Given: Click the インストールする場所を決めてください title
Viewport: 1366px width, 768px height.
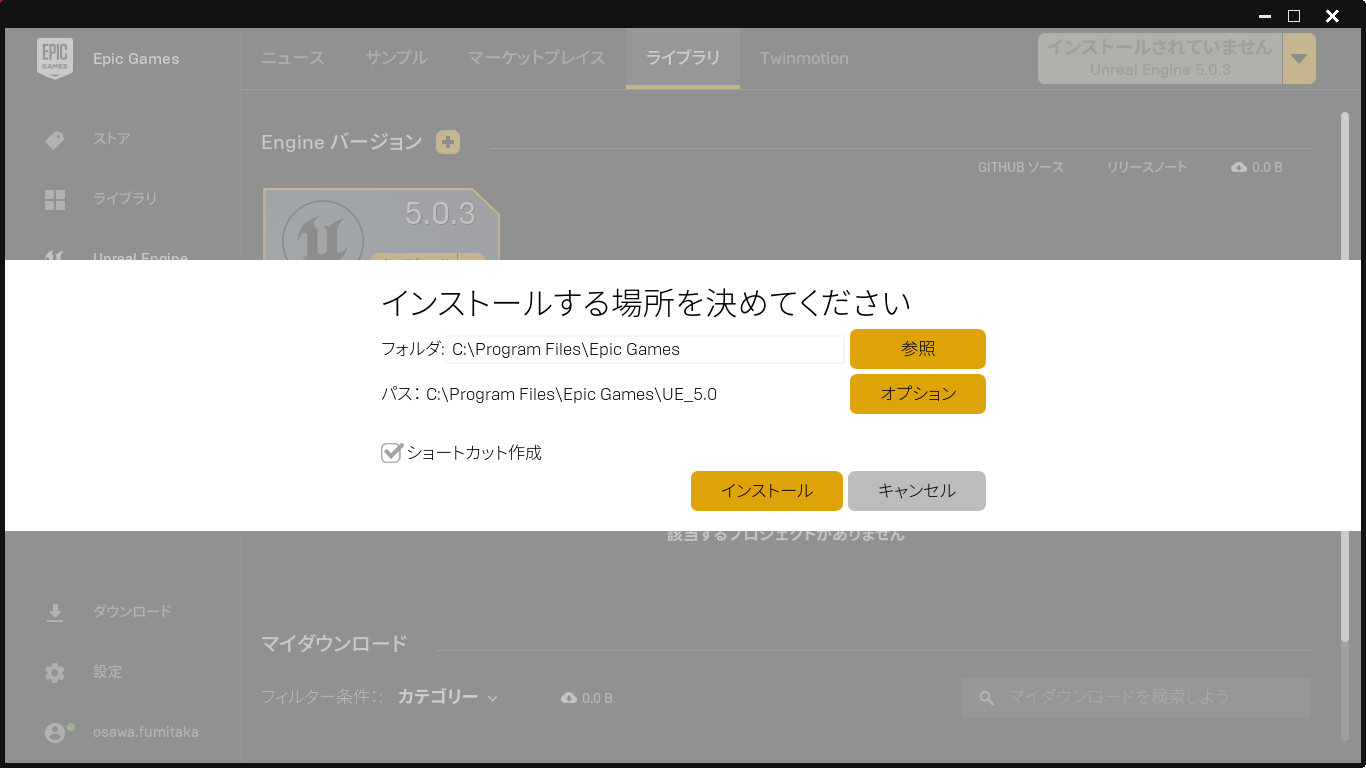Looking at the screenshot, I should click(x=646, y=302).
